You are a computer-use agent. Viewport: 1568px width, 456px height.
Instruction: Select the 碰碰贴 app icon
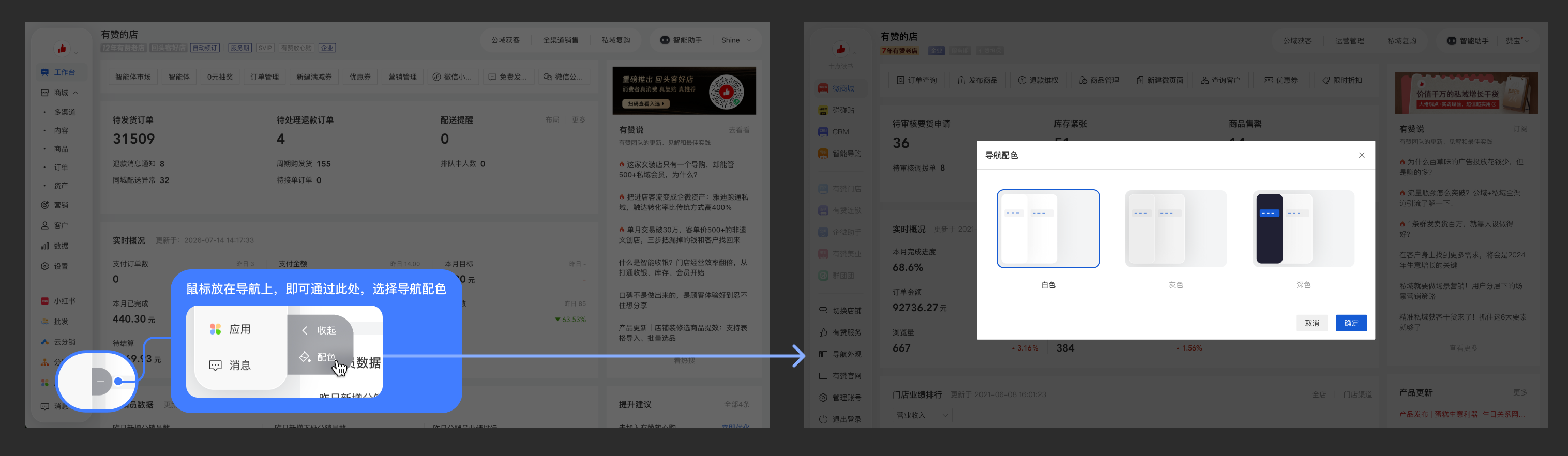coord(823,110)
